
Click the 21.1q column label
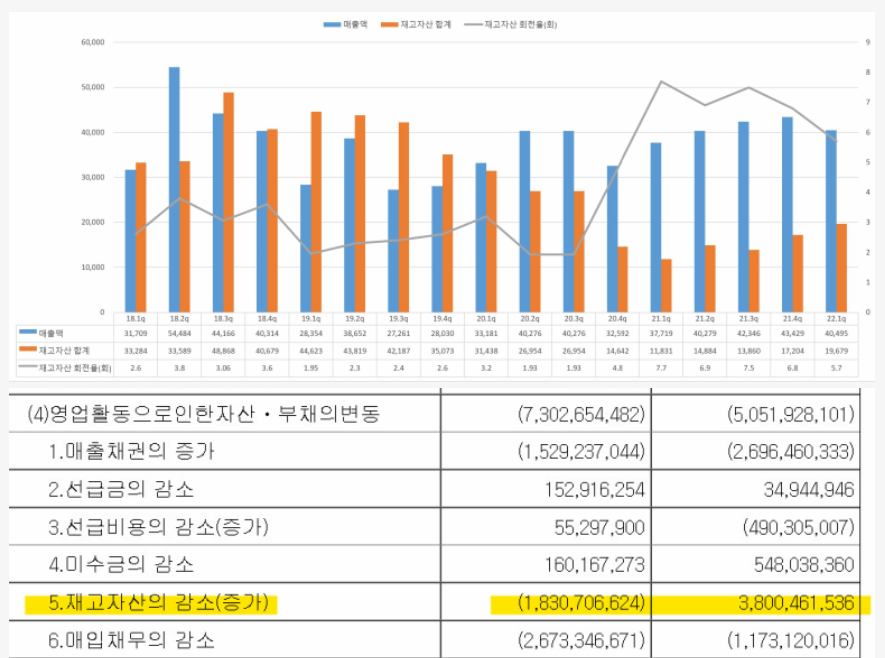(661, 319)
